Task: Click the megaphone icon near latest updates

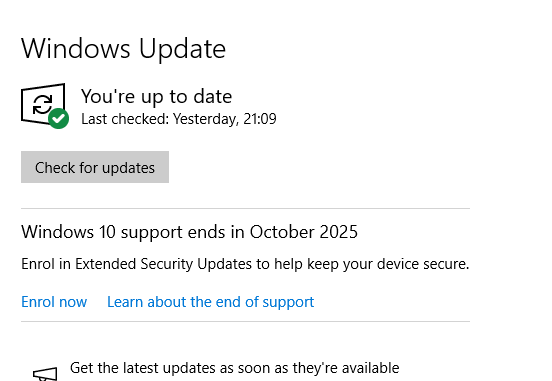Action: point(45,374)
